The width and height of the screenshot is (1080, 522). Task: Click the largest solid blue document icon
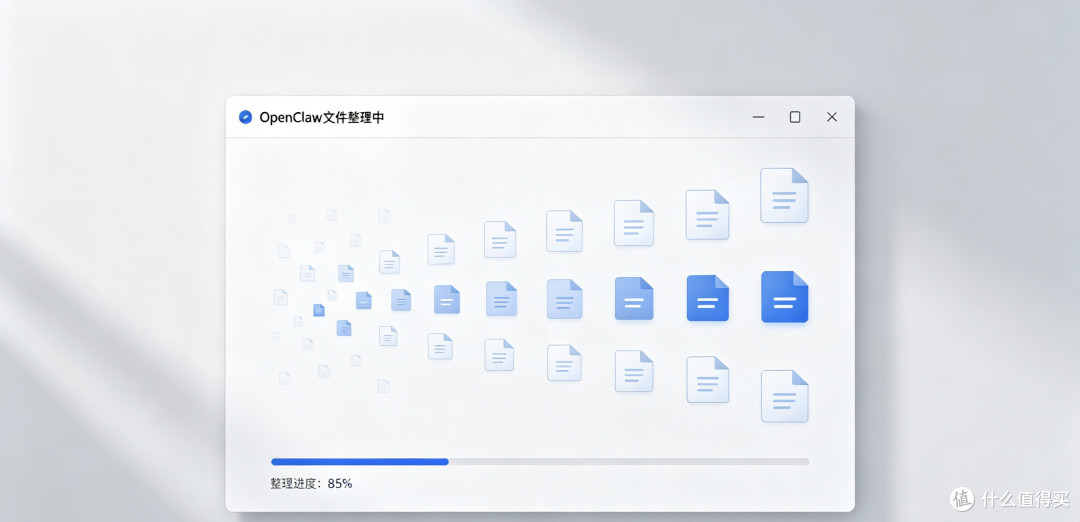click(785, 297)
